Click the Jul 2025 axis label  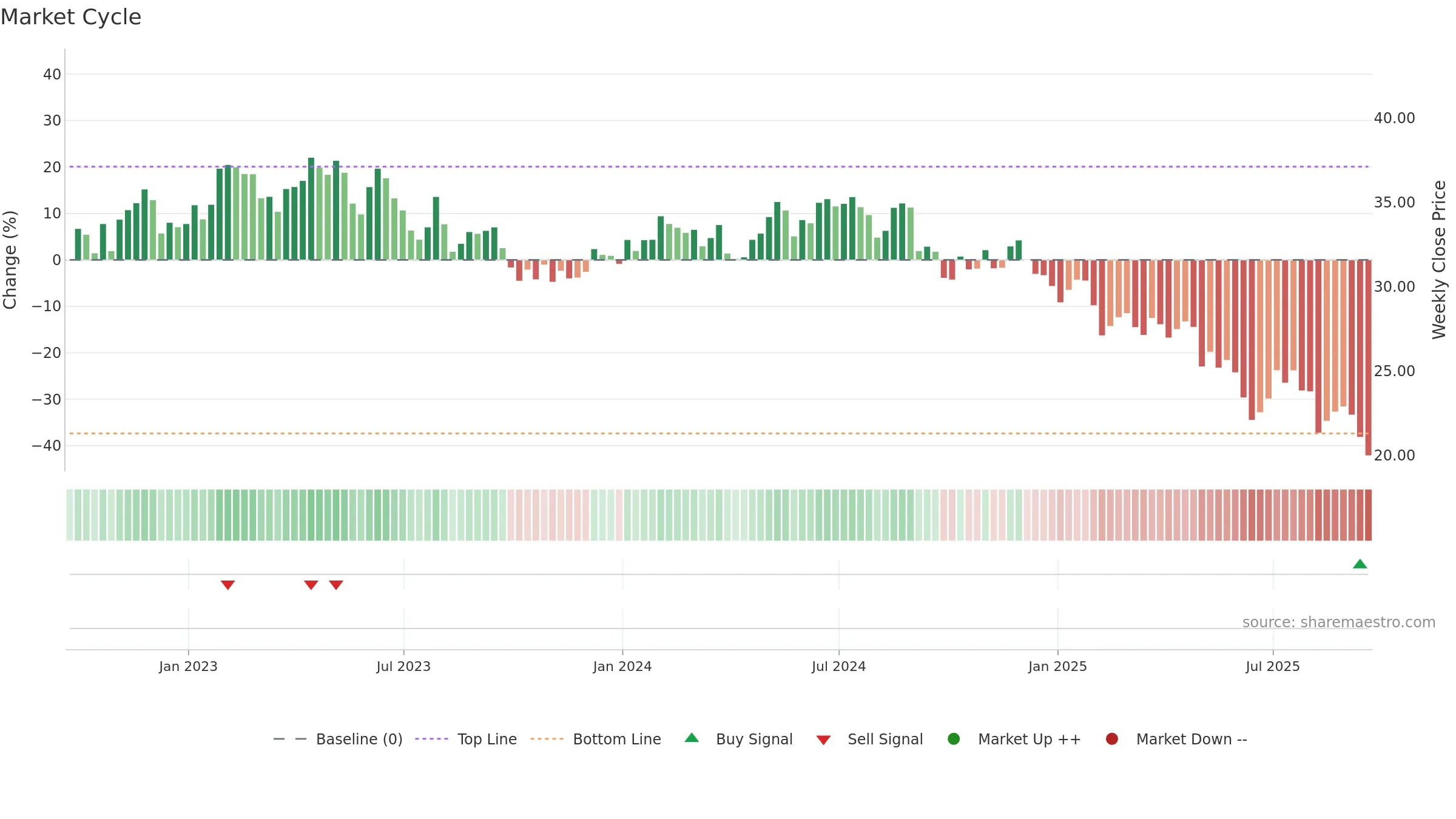coord(1273,667)
